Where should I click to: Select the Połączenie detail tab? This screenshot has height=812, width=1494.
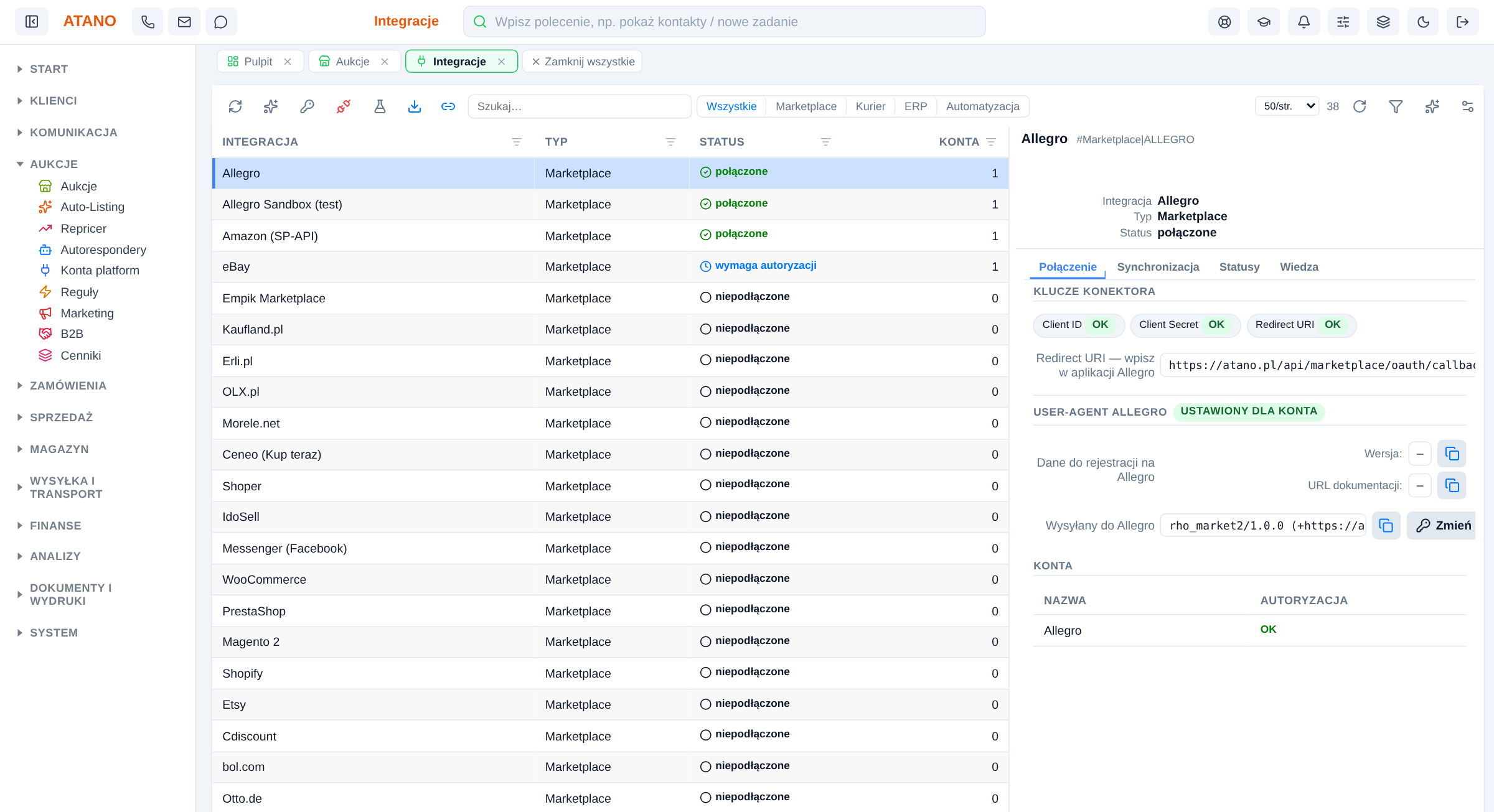pyautogui.click(x=1068, y=267)
